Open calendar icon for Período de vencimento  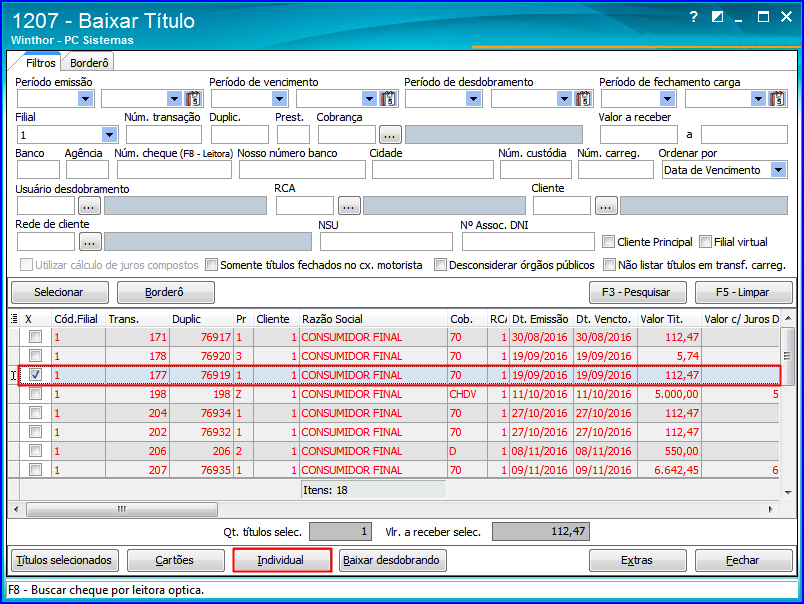(x=388, y=98)
